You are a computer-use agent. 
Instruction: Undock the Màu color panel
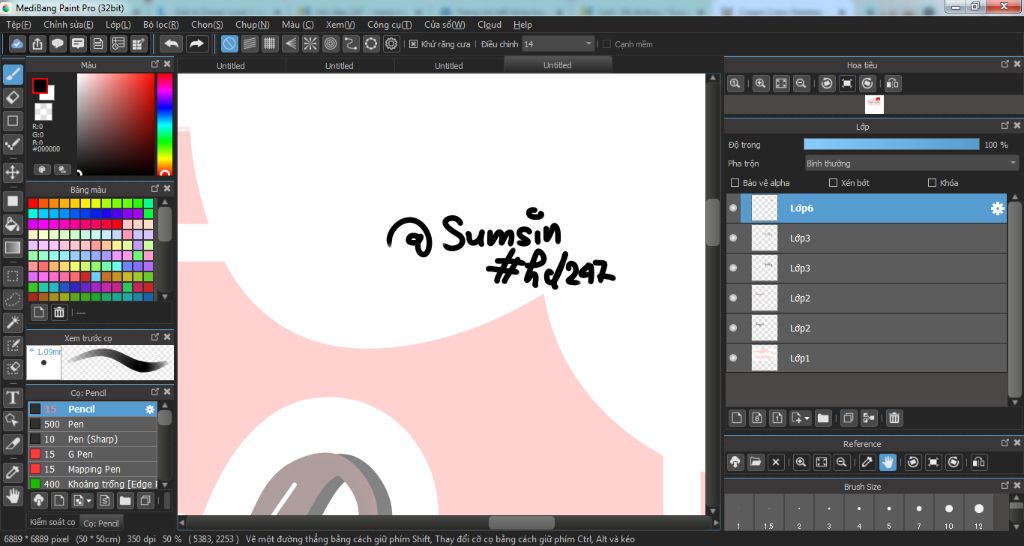tap(155, 64)
